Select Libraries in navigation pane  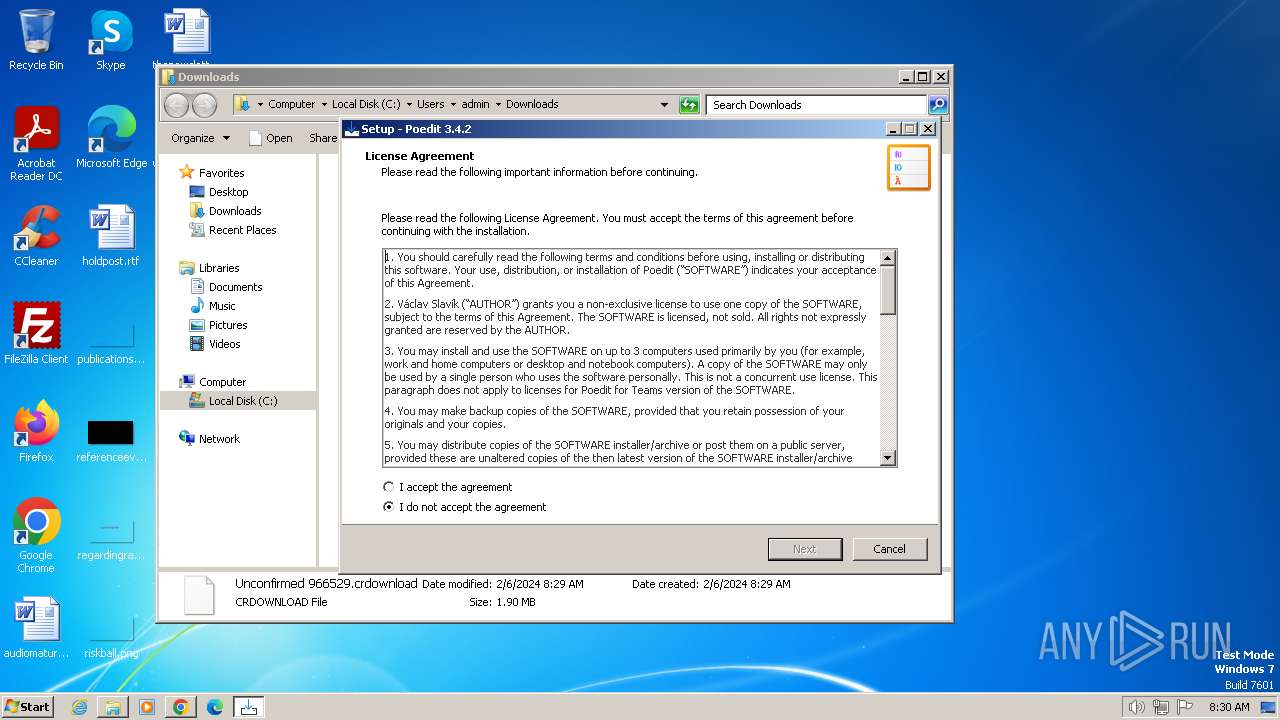tap(209, 268)
